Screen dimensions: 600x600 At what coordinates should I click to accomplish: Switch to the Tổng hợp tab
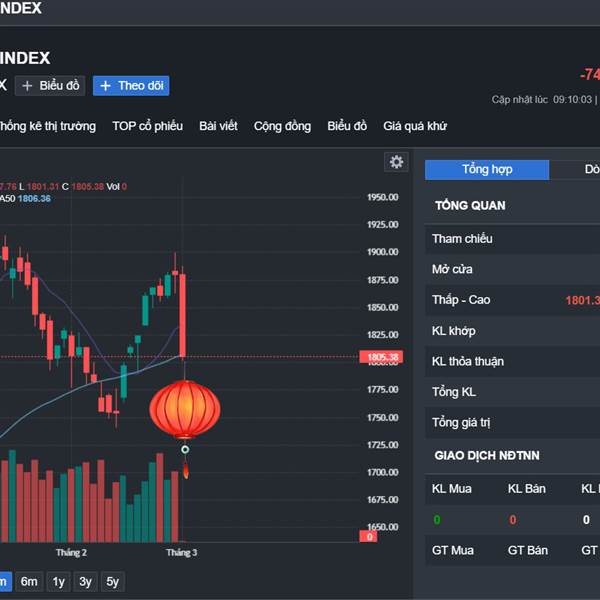[487, 170]
